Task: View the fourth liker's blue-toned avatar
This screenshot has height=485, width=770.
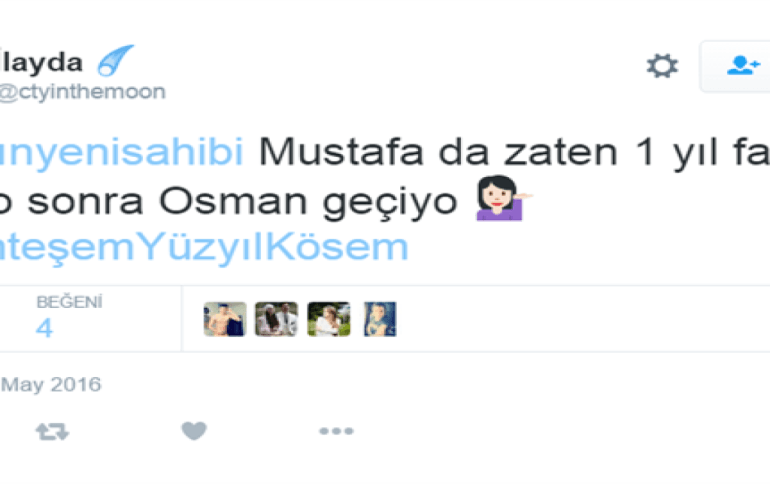Action: tap(380, 319)
